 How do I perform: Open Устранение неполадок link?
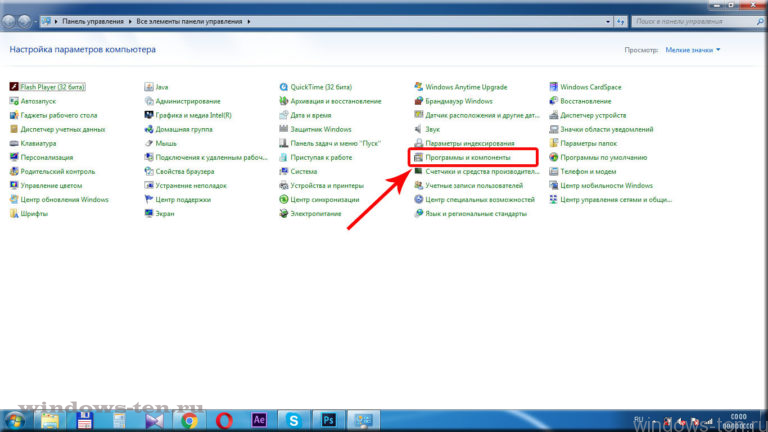point(191,186)
